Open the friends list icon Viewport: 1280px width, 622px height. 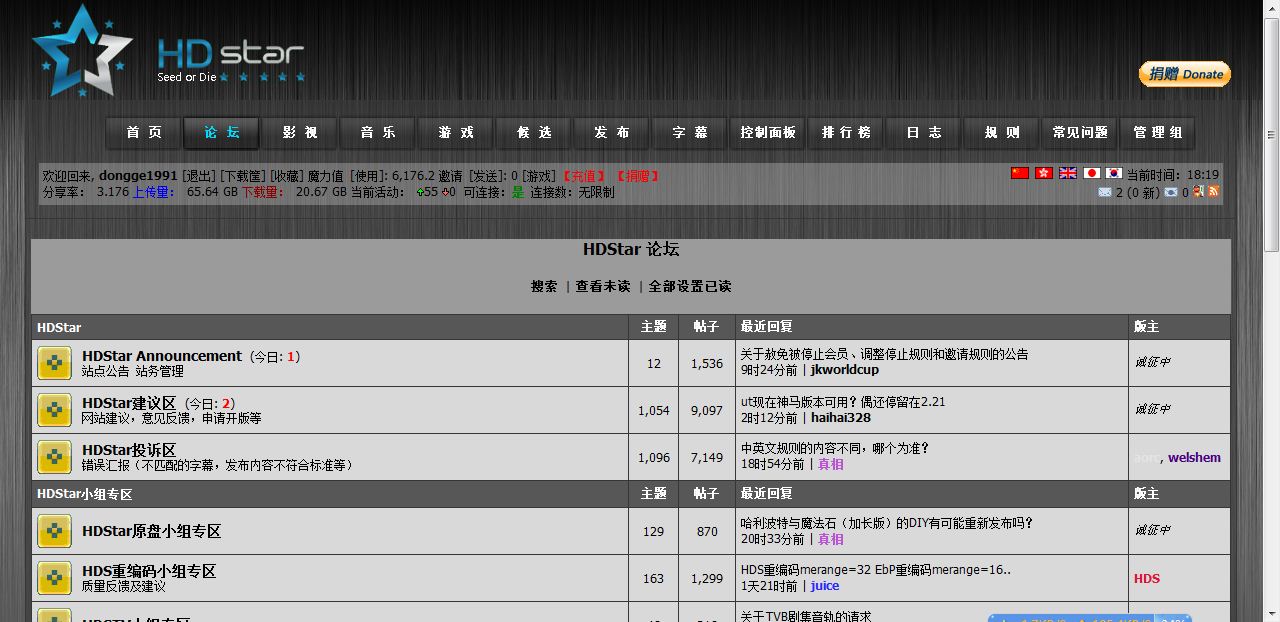tap(1199, 192)
